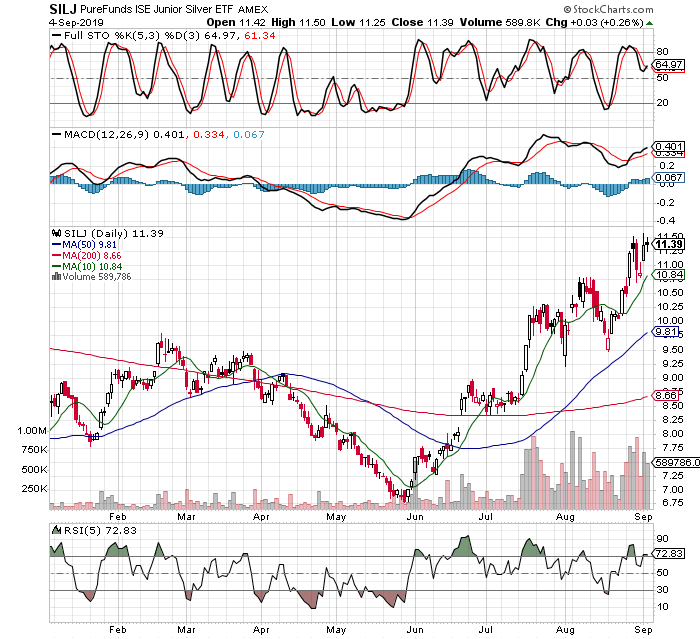Click the StockCharts.com copyright label
Image resolution: width=700 pixels, height=639 pixels.
pos(608,9)
